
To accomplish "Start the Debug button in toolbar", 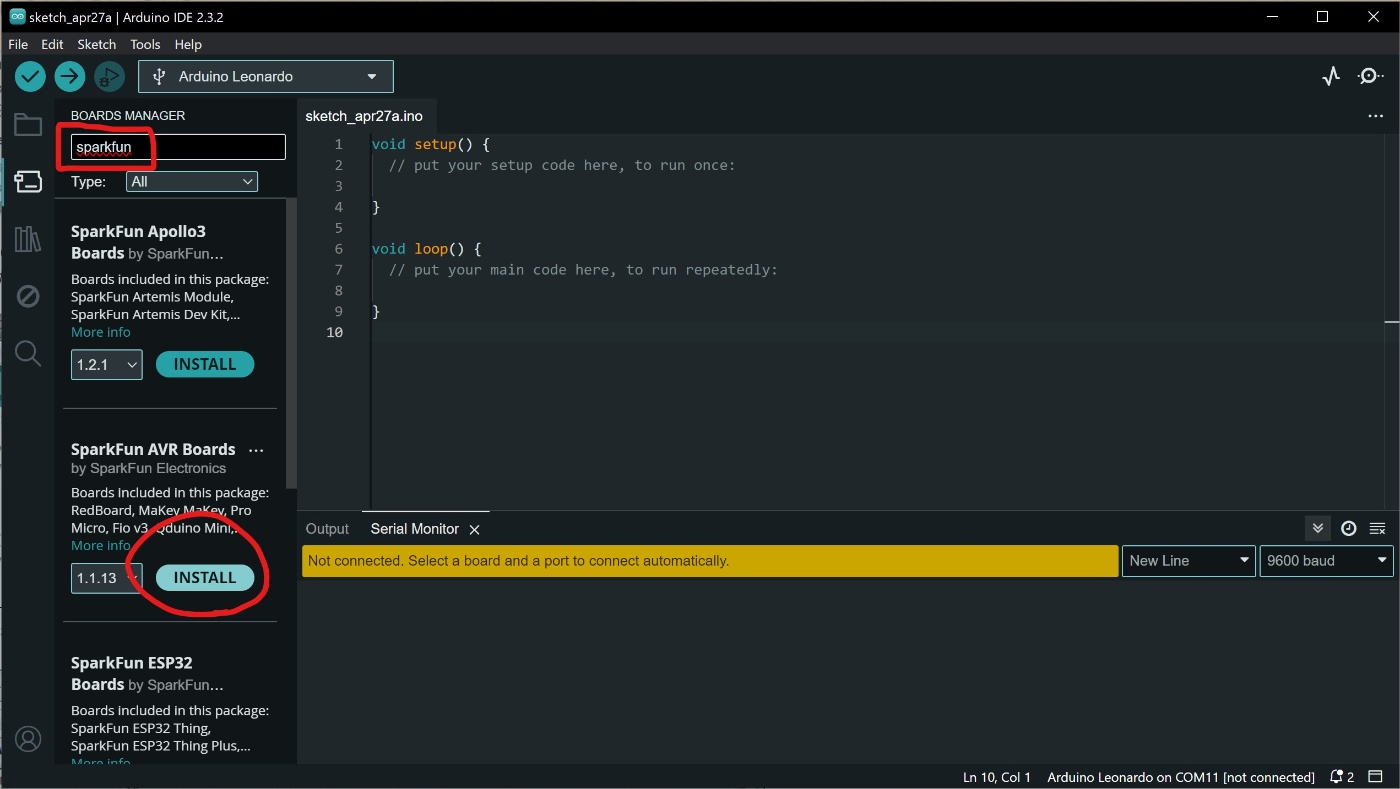I will point(109,76).
